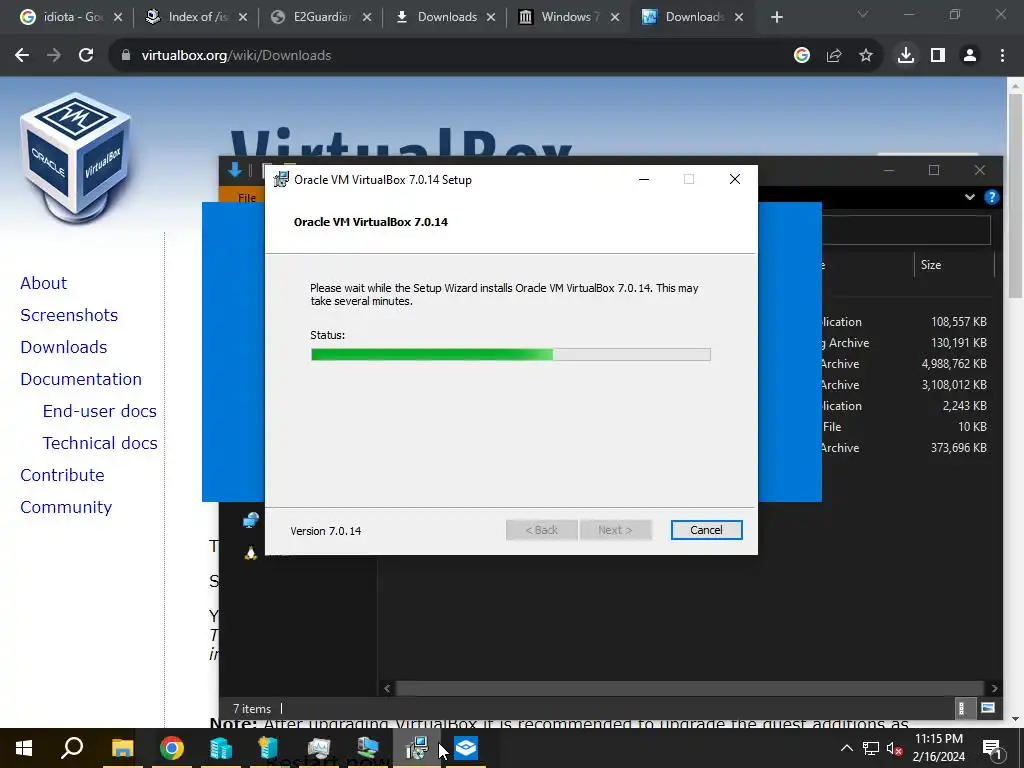Click the share page icon
Image resolution: width=1024 pixels, height=768 pixels.
(834, 56)
